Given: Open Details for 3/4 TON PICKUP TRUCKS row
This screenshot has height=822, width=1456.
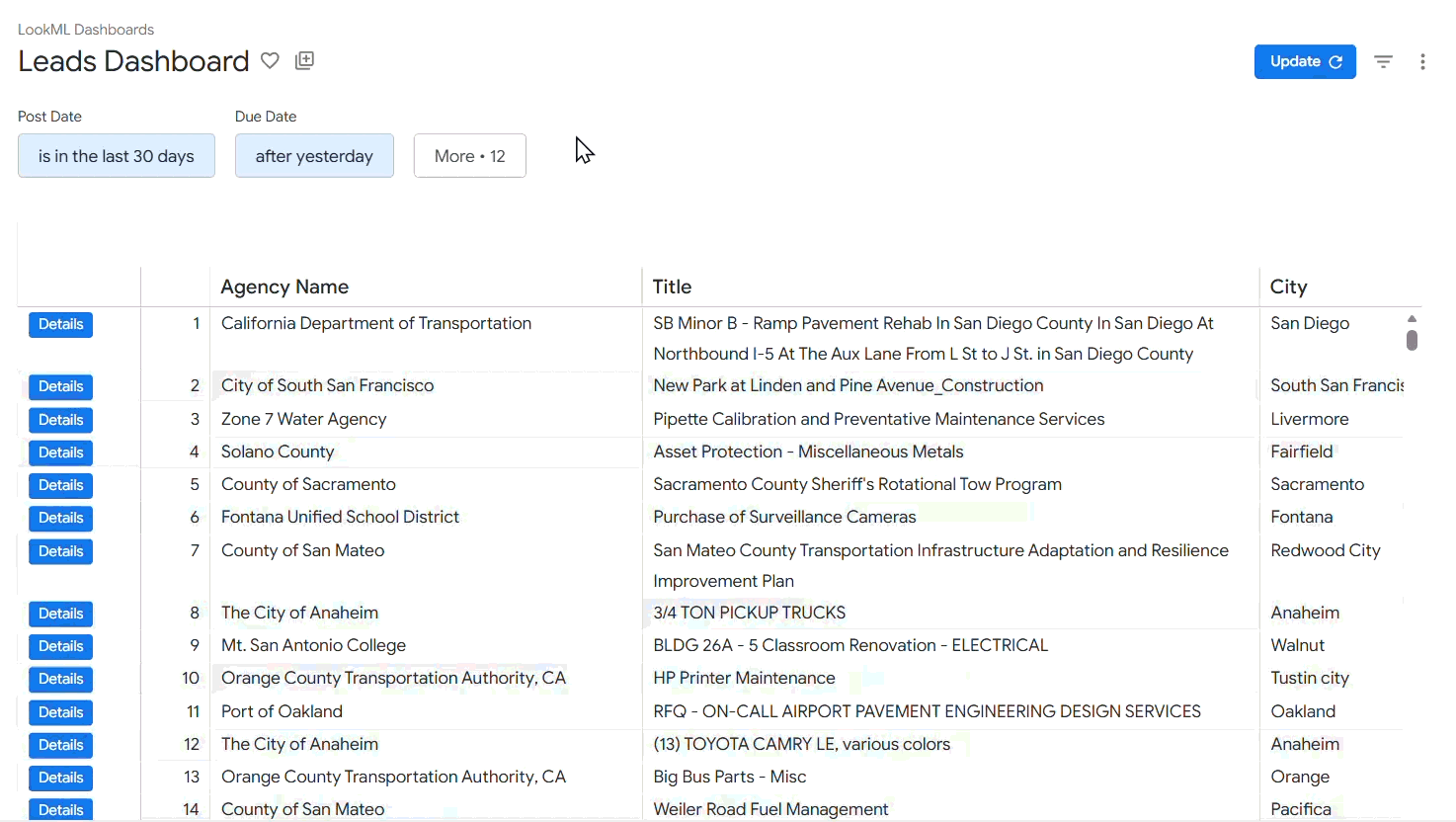Looking at the screenshot, I should click(60, 614).
